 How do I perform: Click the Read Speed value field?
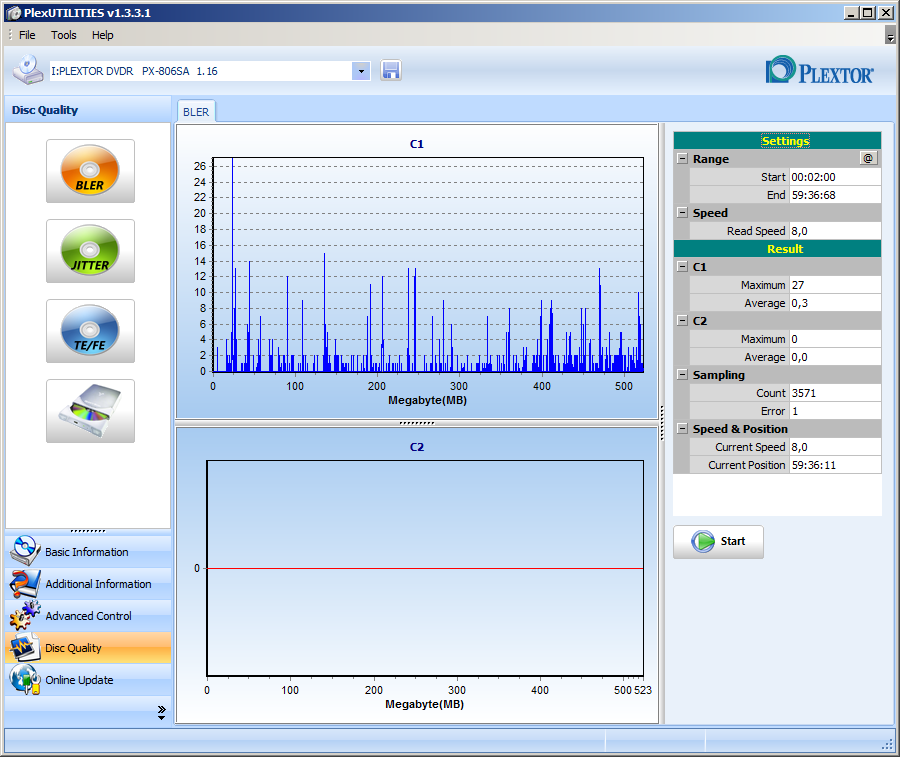[x=835, y=231]
